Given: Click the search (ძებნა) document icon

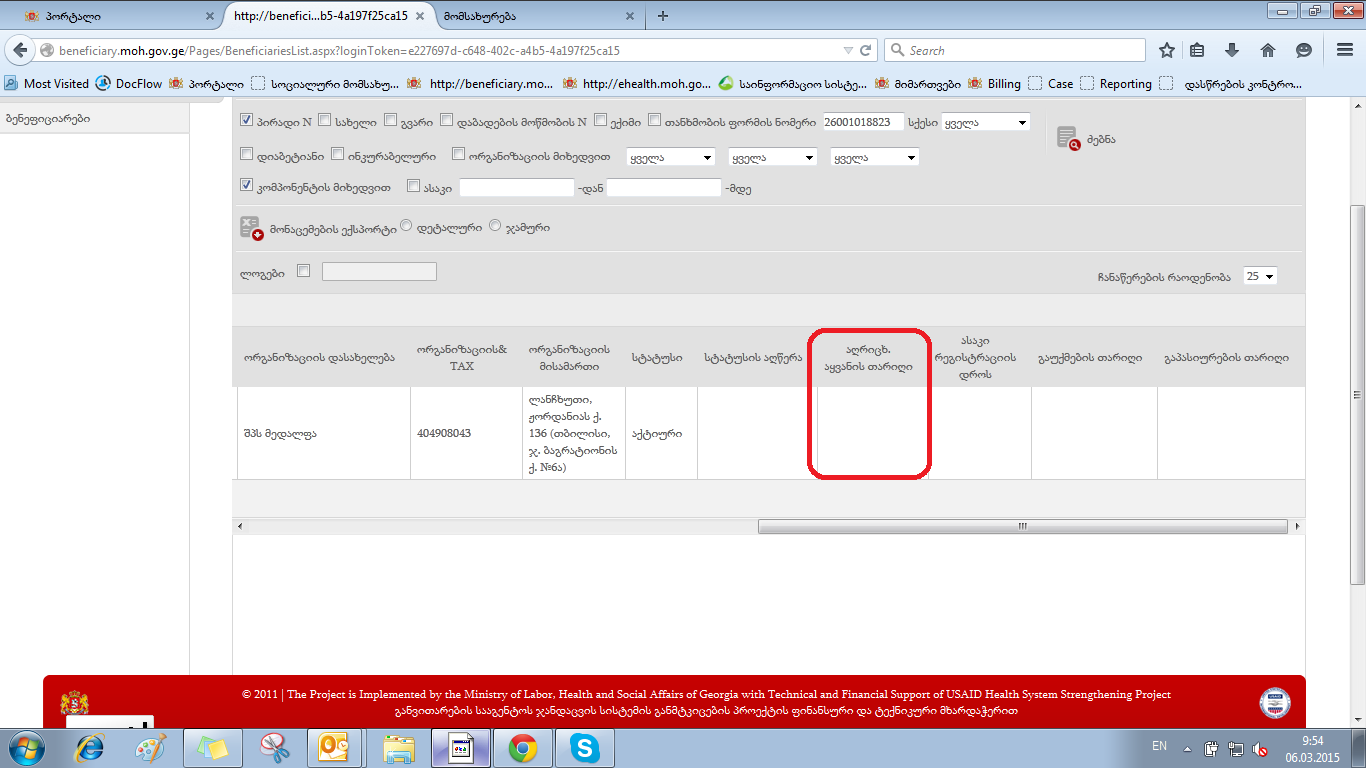Looking at the screenshot, I should (1068, 139).
